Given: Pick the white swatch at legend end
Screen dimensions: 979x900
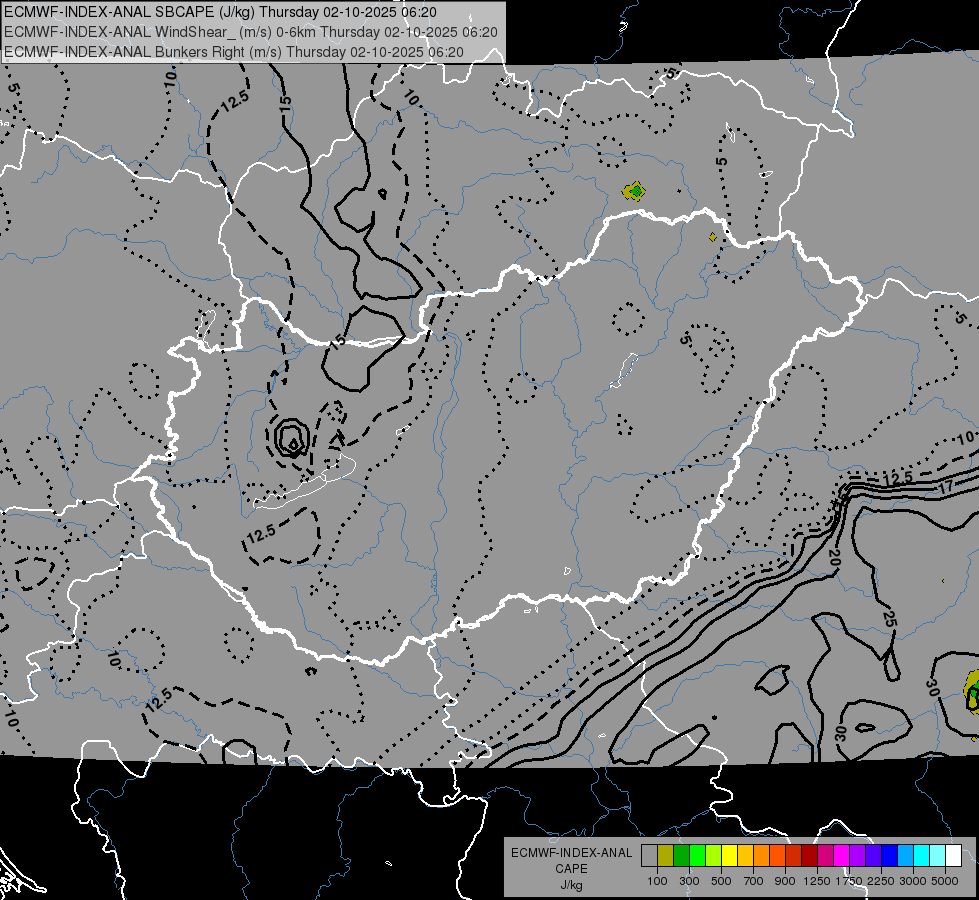Looking at the screenshot, I should [x=954, y=855].
